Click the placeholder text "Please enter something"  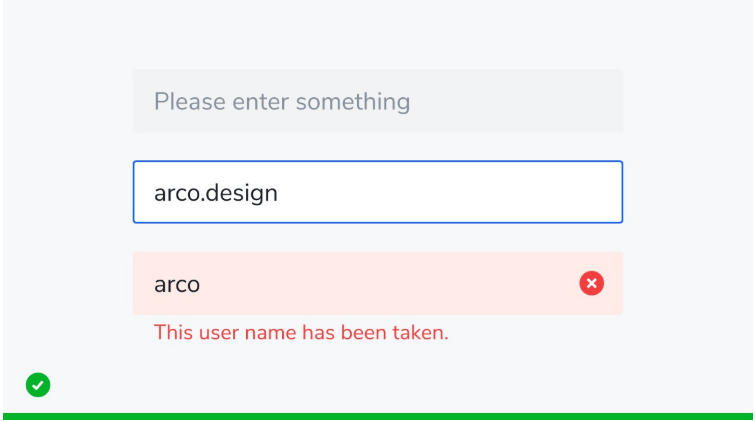point(281,102)
